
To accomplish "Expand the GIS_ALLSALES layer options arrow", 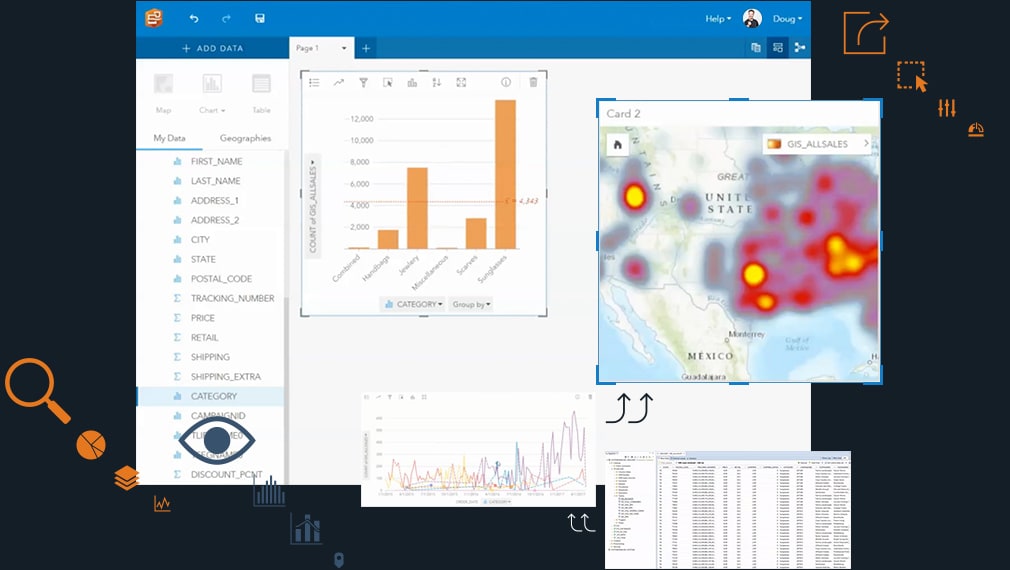I will [x=866, y=144].
